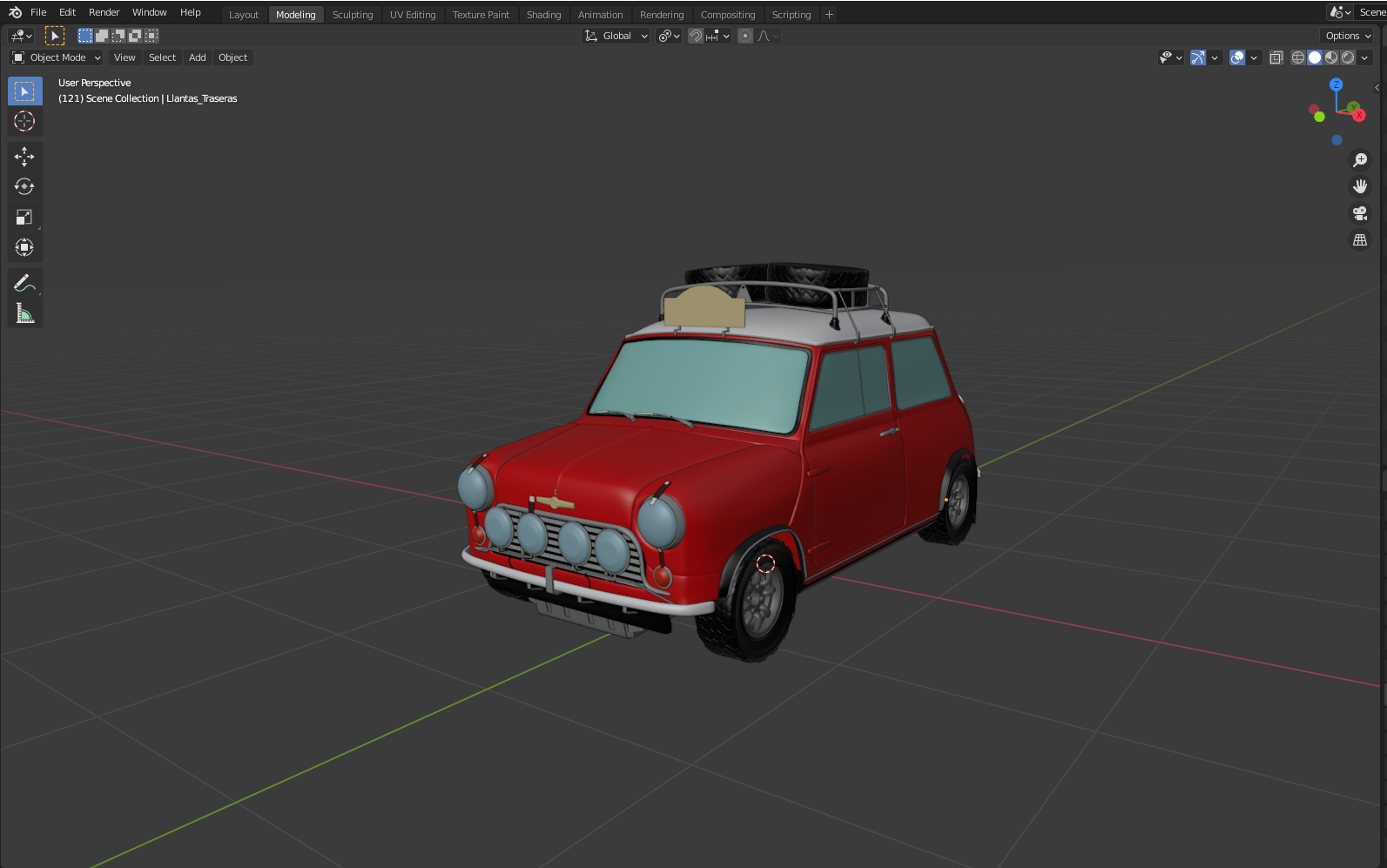Click the negative Y green gizmo dot
Screen dimensions: 1387x868
pyautogui.click(x=1320, y=117)
